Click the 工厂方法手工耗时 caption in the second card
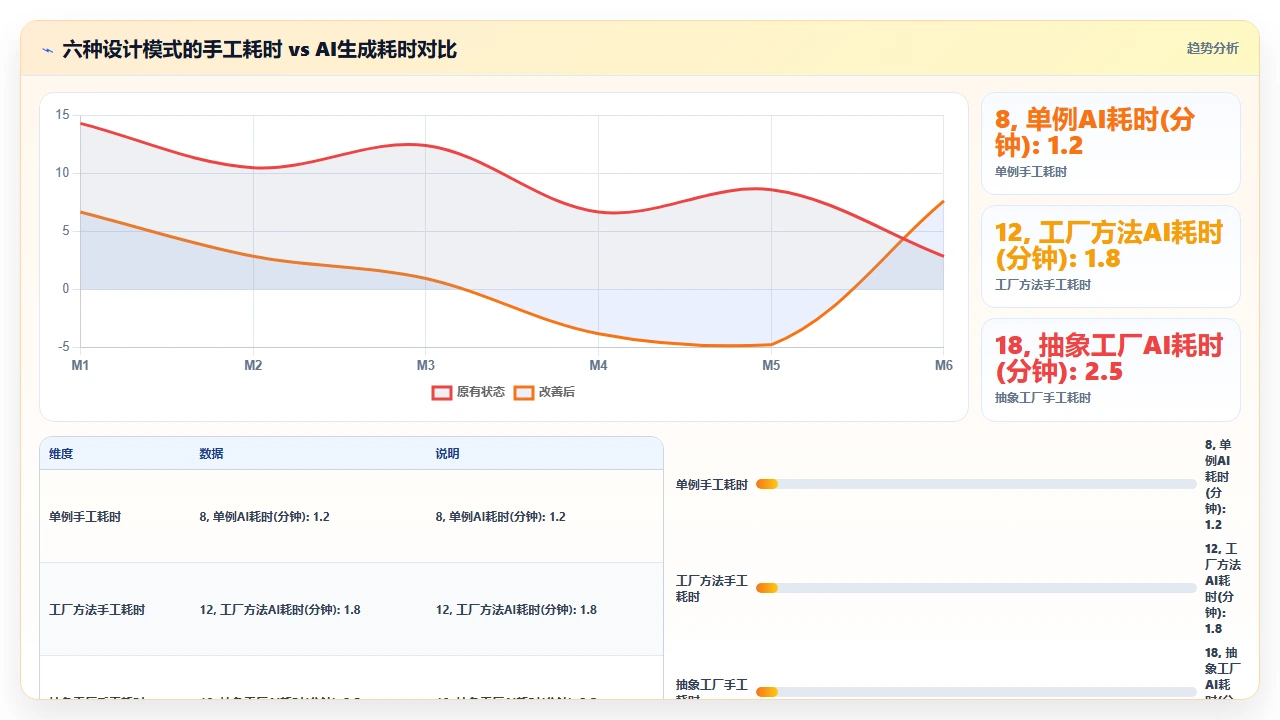The image size is (1280, 720). pos(1043,285)
